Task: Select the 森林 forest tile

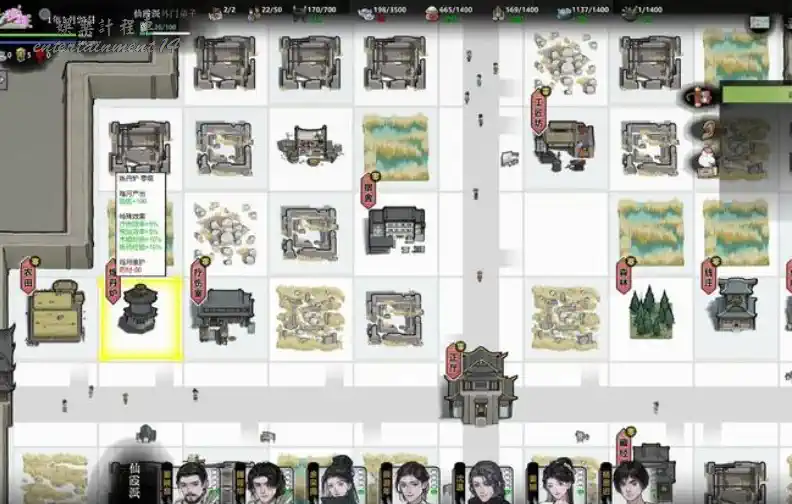Action: click(651, 313)
